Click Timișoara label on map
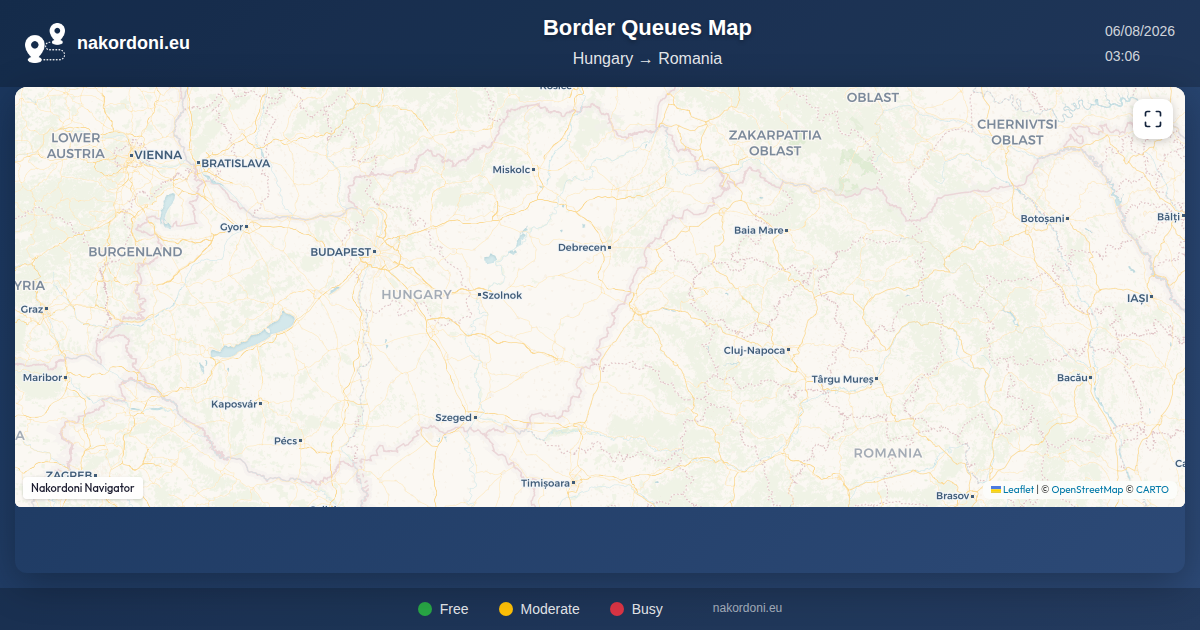Screen dimensions: 1200x630 548,483
